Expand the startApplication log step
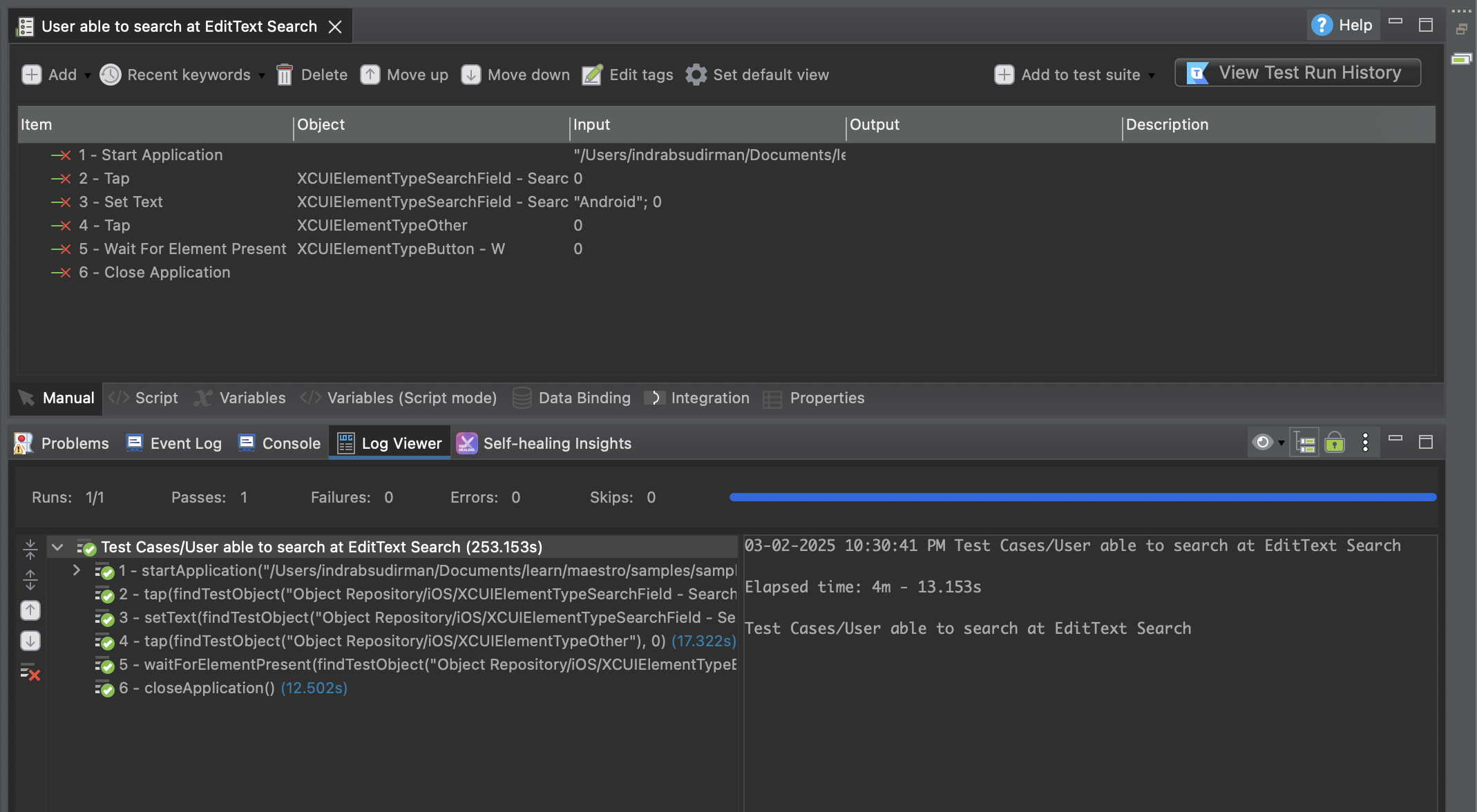This screenshot has height=812, width=1477. 77,570
